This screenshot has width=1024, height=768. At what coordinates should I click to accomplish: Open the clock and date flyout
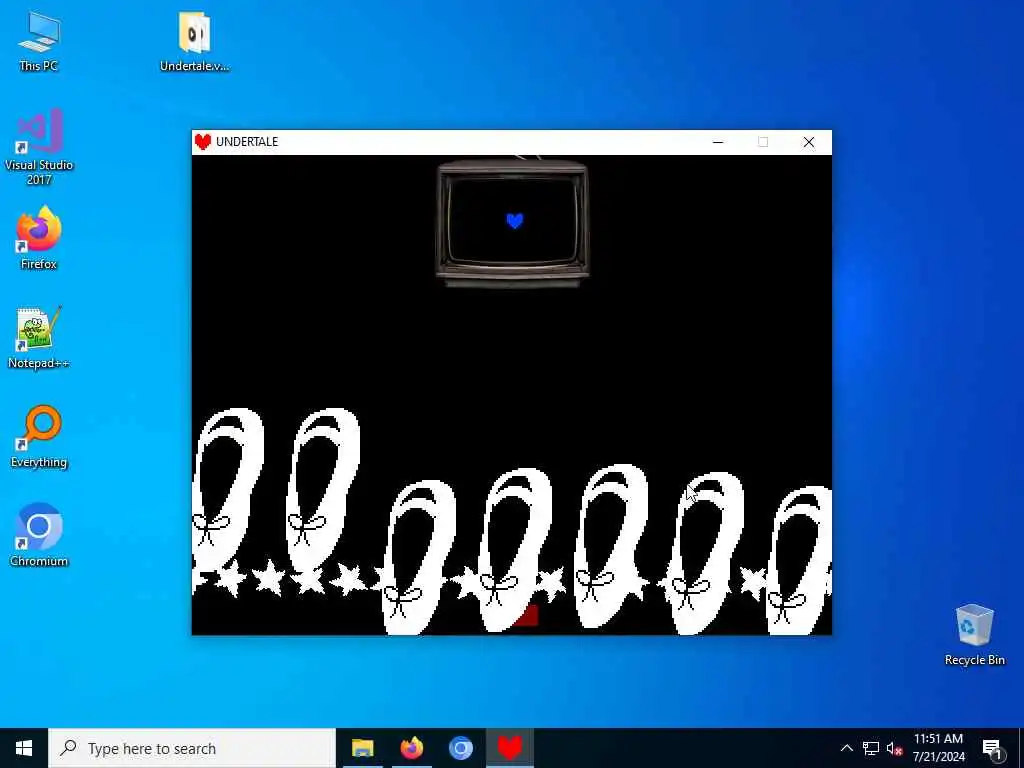click(938, 748)
